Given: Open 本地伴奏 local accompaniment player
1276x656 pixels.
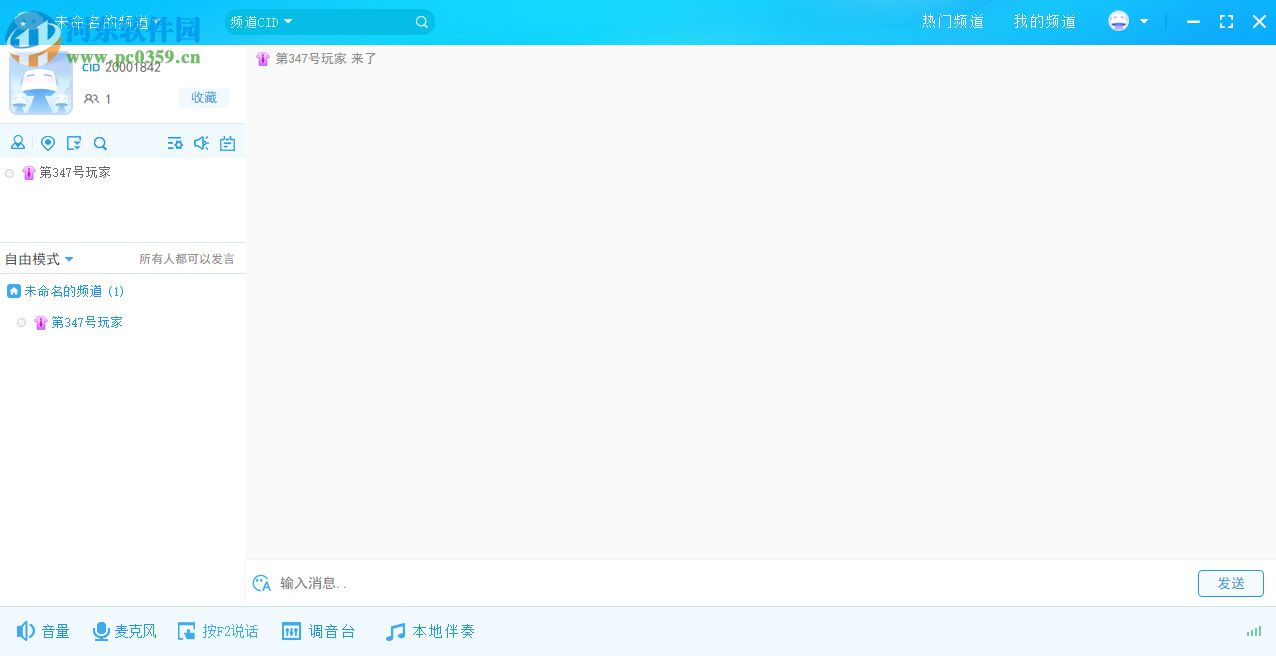Looking at the screenshot, I should pos(429,631).
